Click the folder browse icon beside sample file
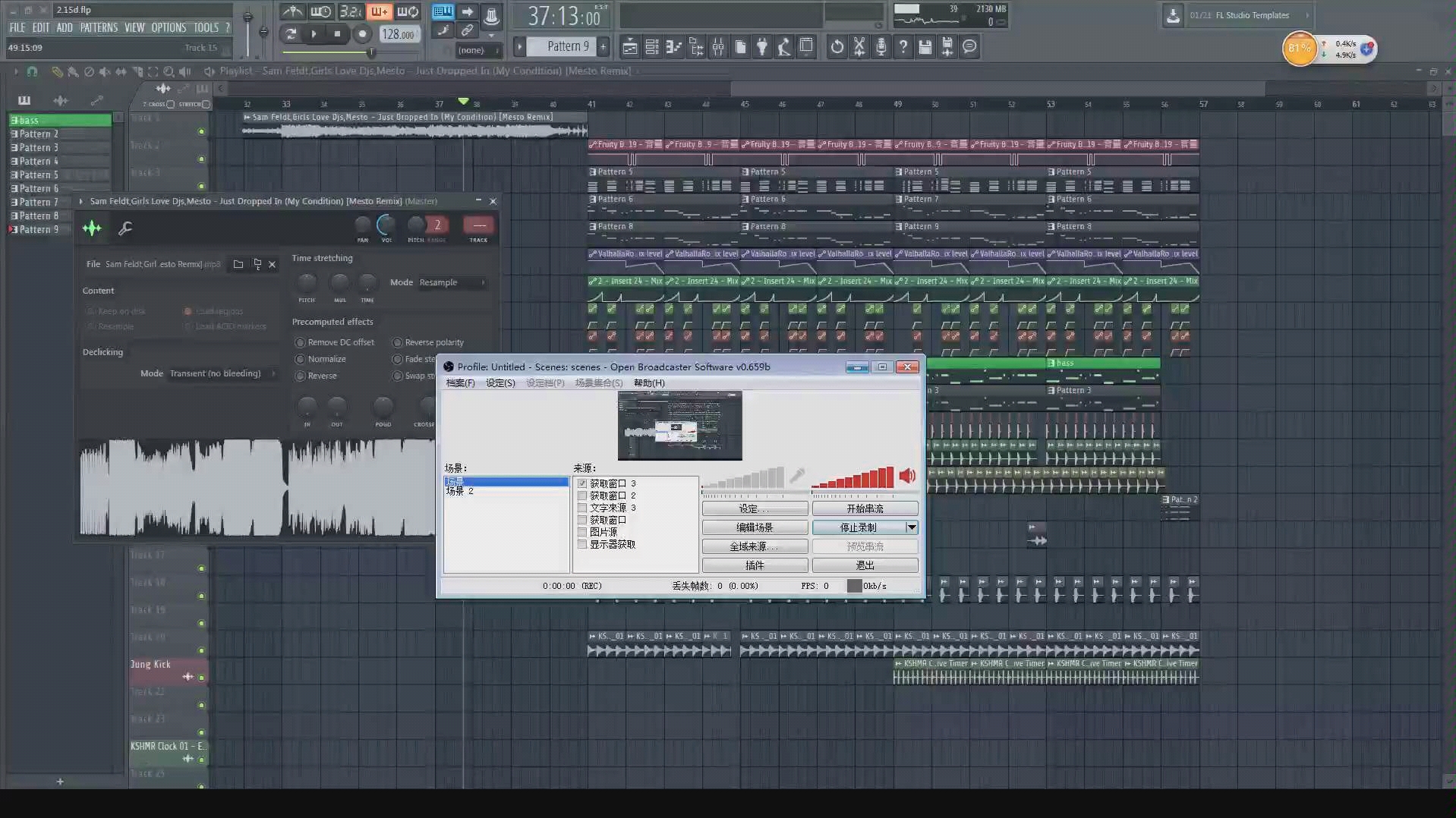 (238, 264)
